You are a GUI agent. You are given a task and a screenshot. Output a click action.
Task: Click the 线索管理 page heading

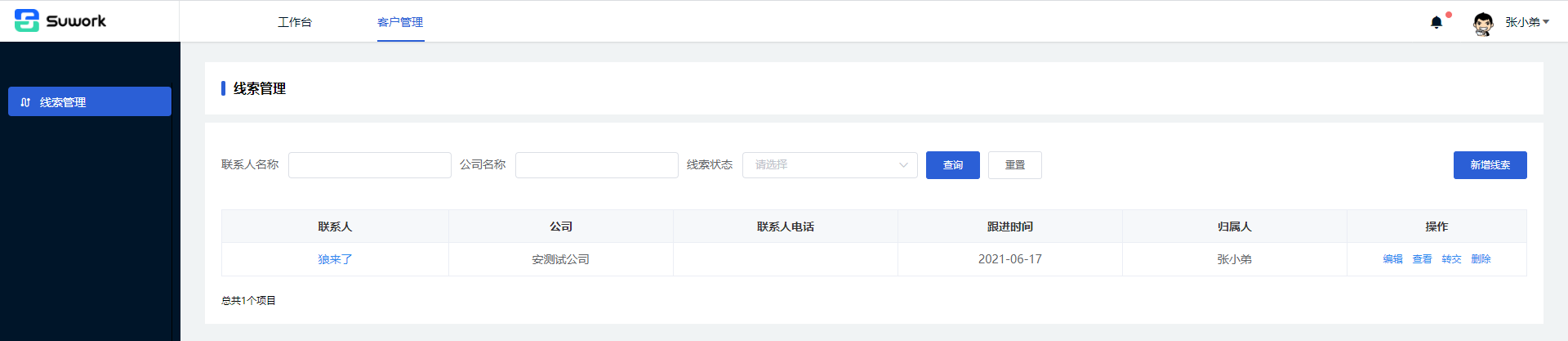click(260, 88)
